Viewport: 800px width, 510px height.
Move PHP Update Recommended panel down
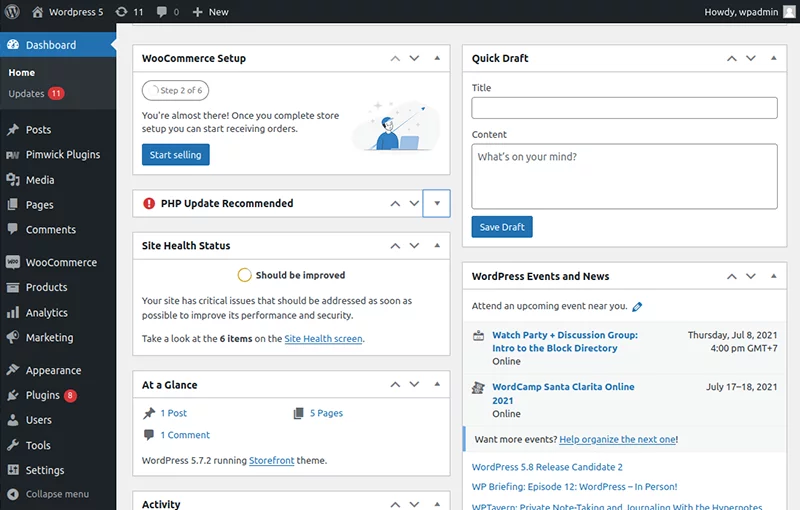[414, 203]
